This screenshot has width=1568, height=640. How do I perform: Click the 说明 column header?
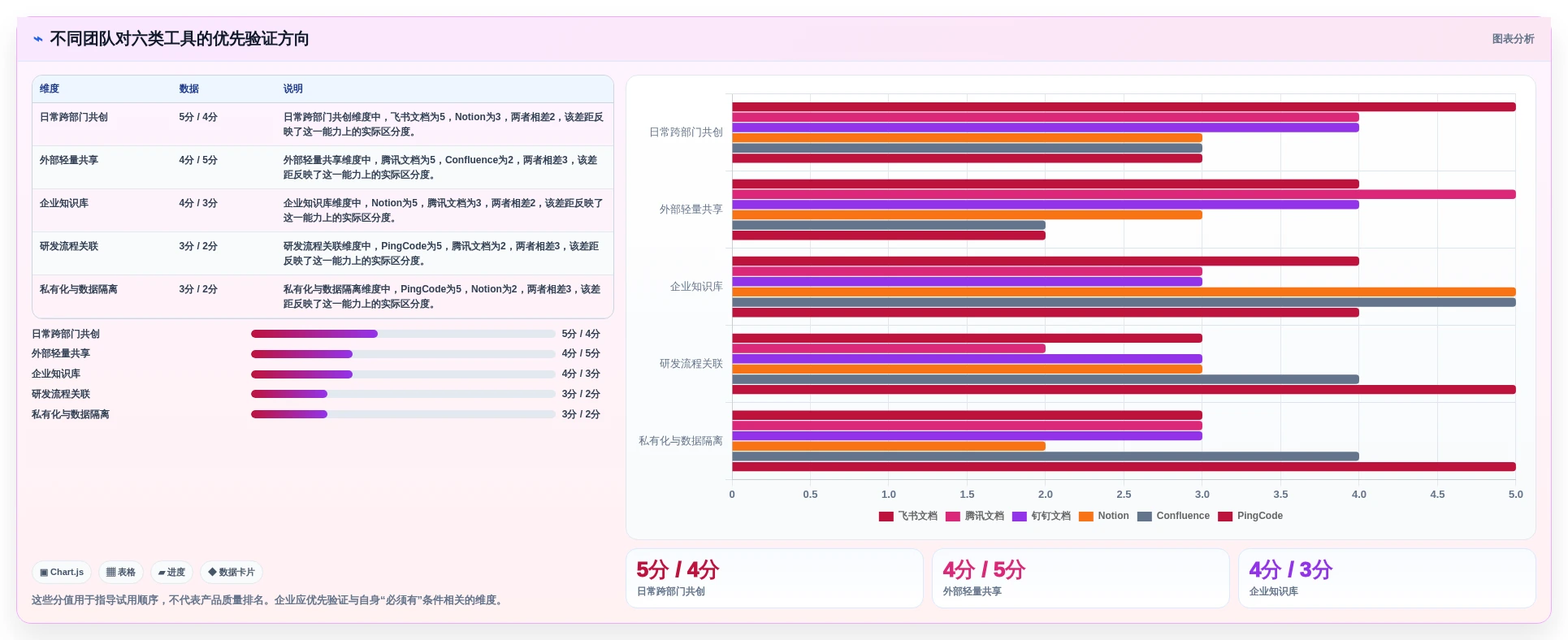293,89
